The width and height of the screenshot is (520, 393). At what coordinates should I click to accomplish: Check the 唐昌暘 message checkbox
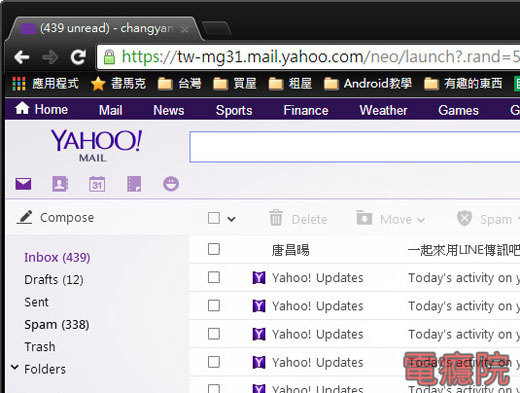[214, 249]
